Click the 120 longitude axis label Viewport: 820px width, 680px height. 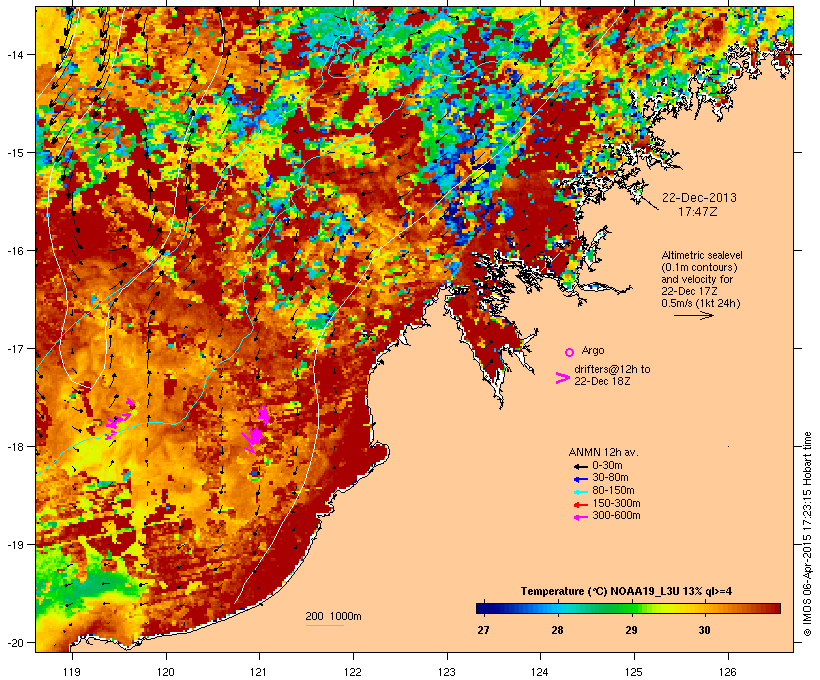click(166, 672)
